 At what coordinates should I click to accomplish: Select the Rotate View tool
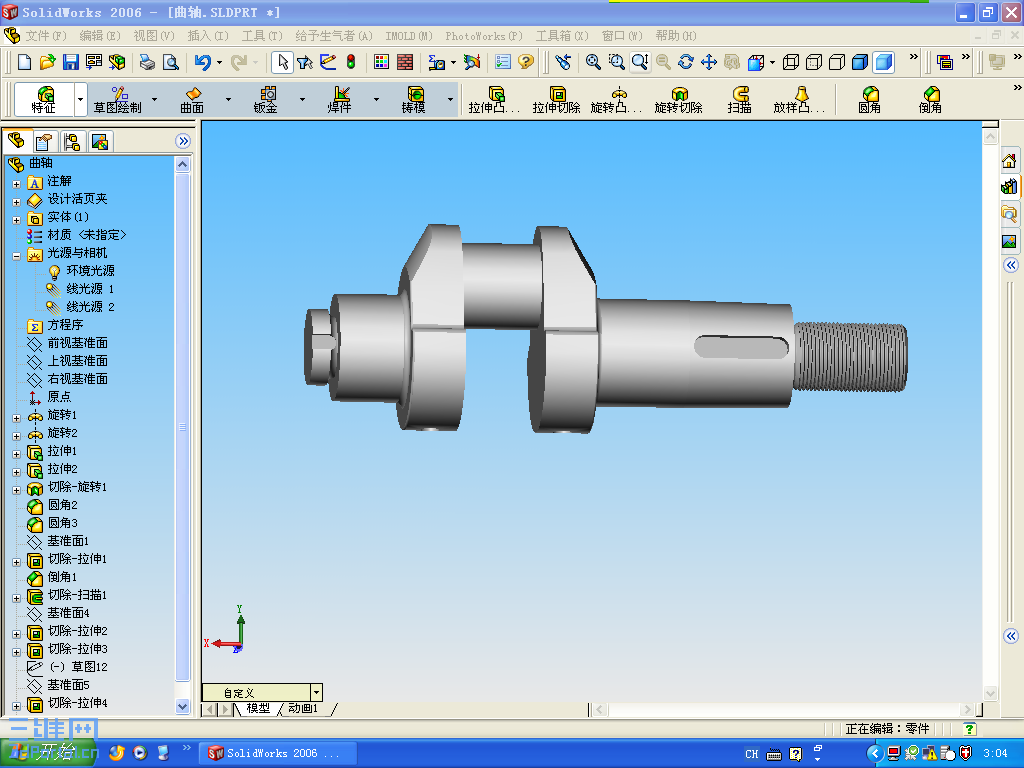pyautogui.click(x=686, y=62)
